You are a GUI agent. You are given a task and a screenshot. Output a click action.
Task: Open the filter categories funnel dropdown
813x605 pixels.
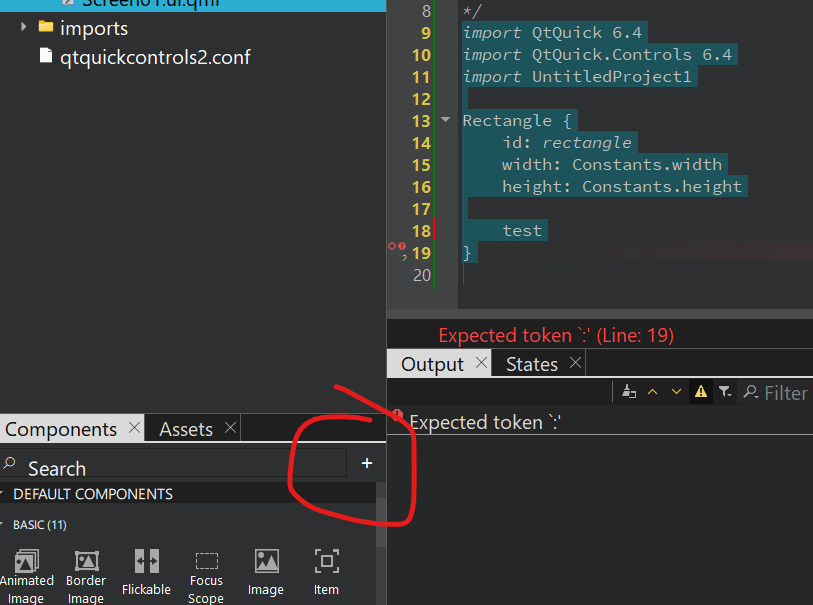coord(724,392)
